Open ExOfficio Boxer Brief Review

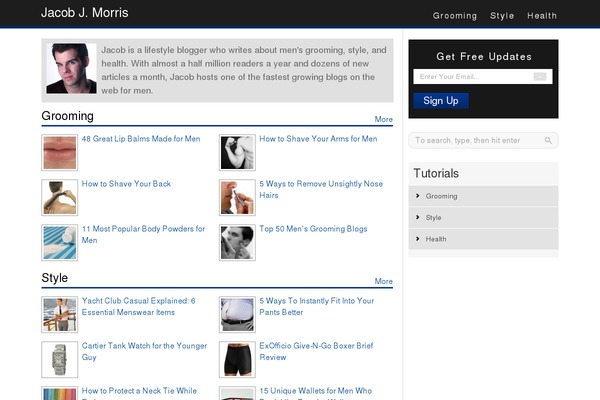316,351
